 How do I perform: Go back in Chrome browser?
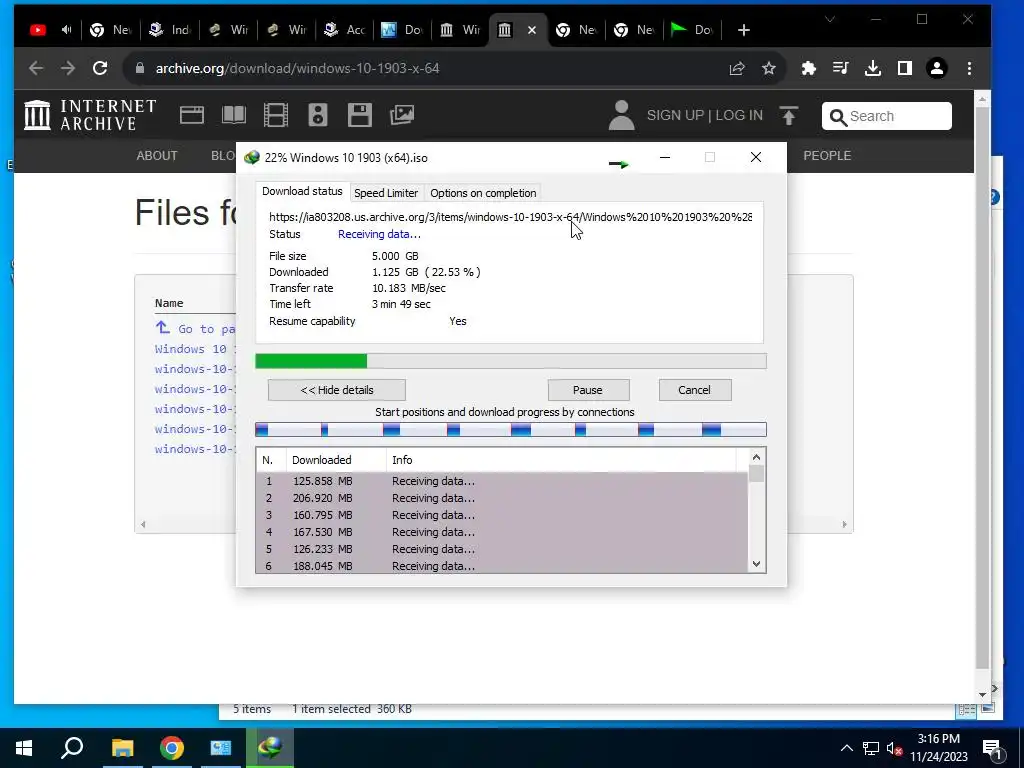point(36,68)
